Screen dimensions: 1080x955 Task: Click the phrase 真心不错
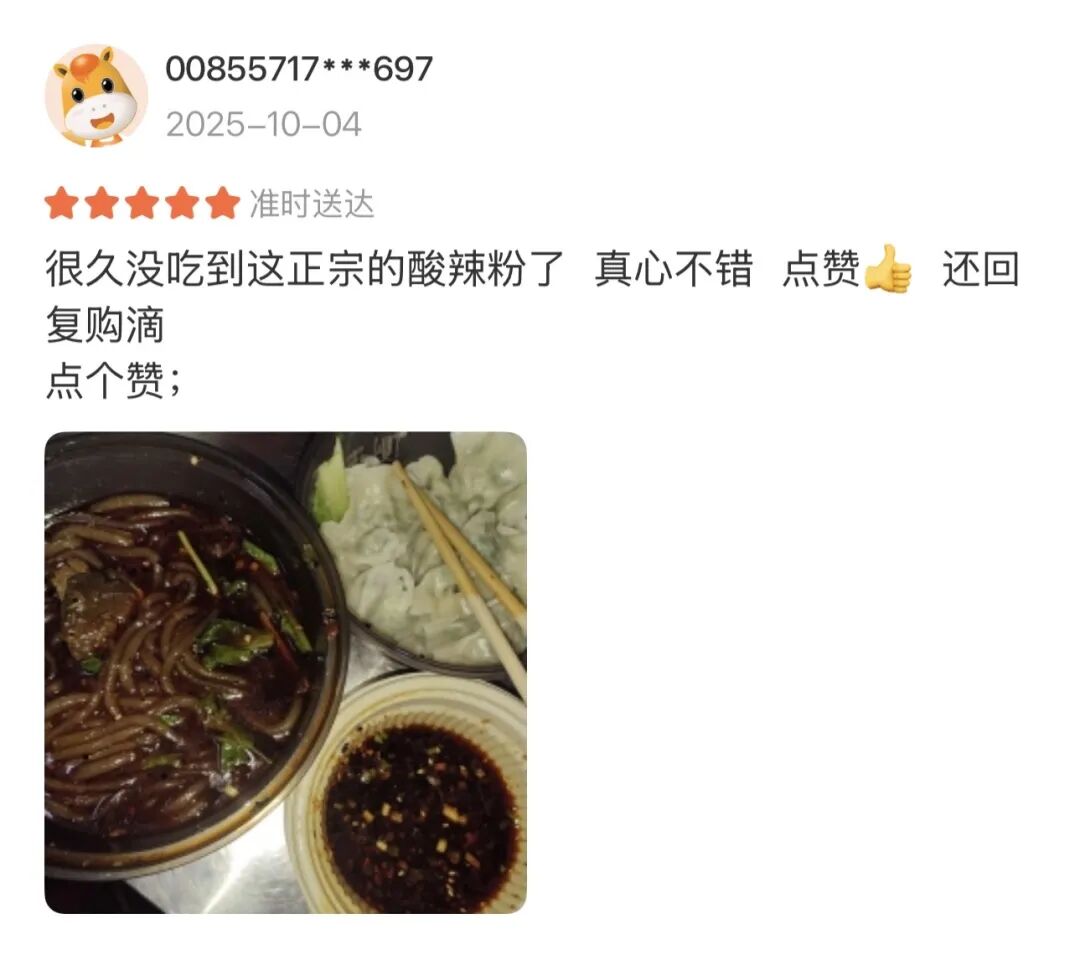click(674, 269)
